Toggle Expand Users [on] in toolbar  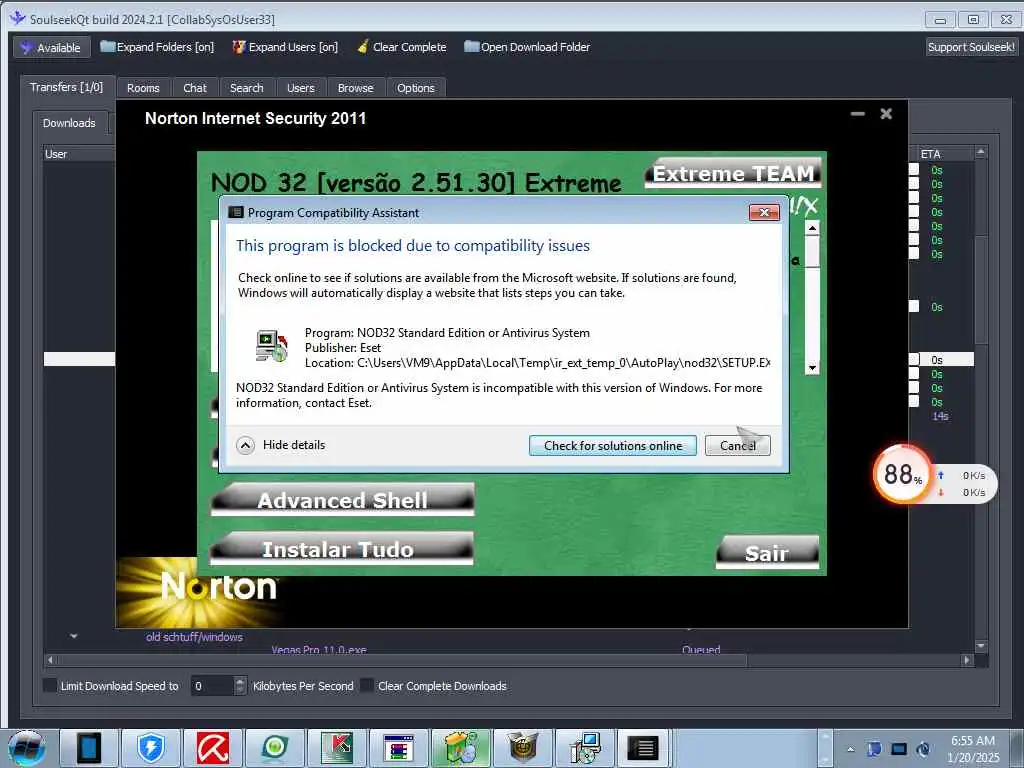click(285, 47)
